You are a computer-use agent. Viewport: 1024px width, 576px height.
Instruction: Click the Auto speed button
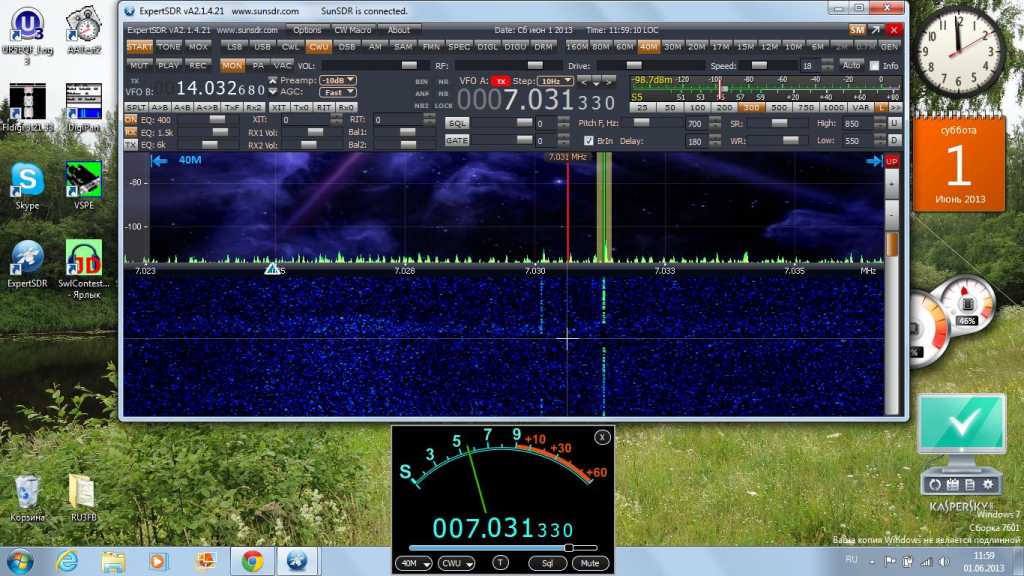[x=852, y=65]
